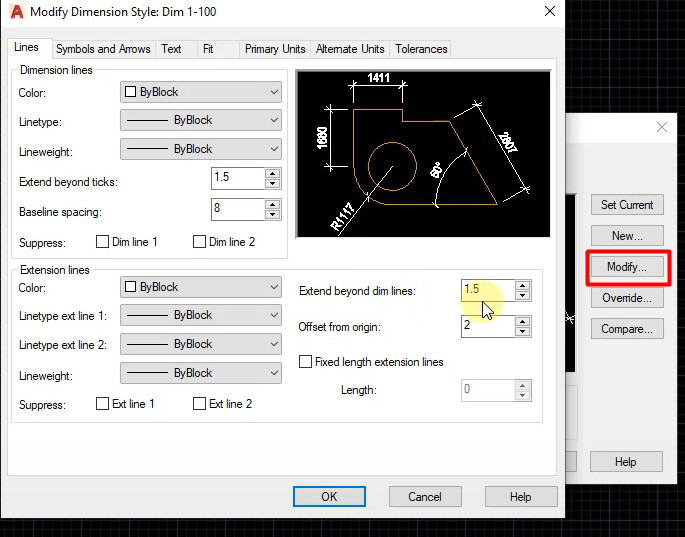Image resolution: width=685 pixels, height=537 pixels.
Task: Switch to the Tolerances tab
Action: coord(421,49)
